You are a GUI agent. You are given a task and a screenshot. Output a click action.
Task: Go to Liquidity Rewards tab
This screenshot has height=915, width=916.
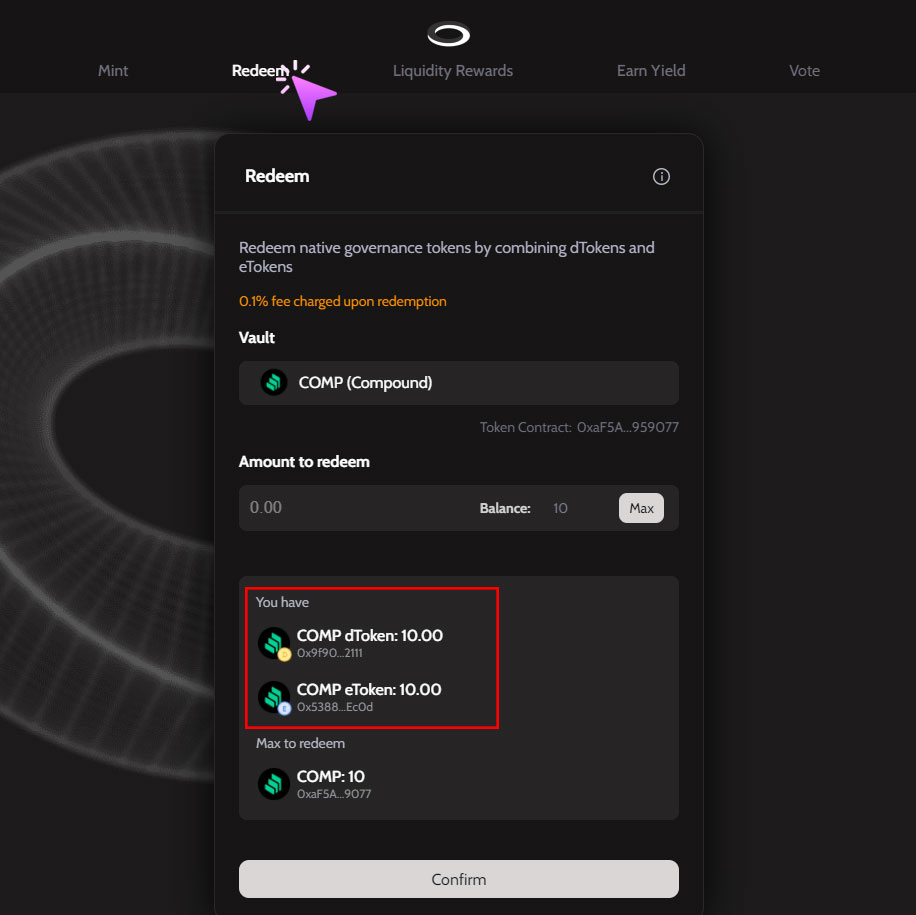(453, 71)
